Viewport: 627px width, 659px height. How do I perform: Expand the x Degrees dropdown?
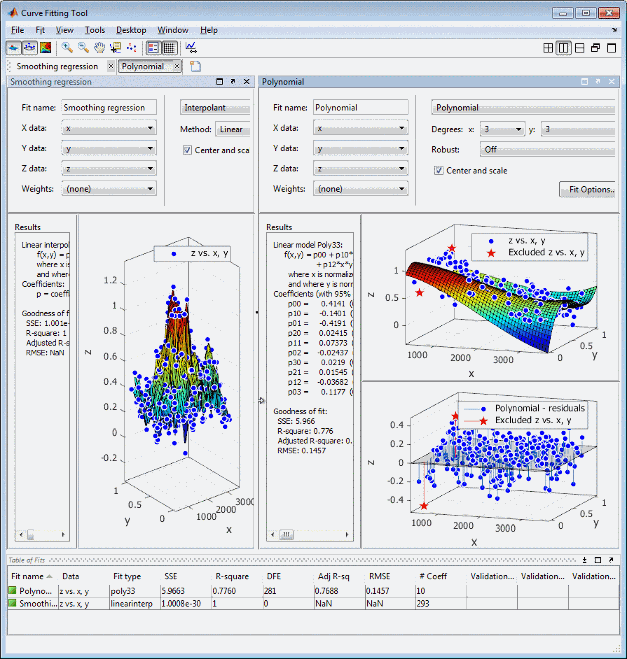(x=503, y=129)
